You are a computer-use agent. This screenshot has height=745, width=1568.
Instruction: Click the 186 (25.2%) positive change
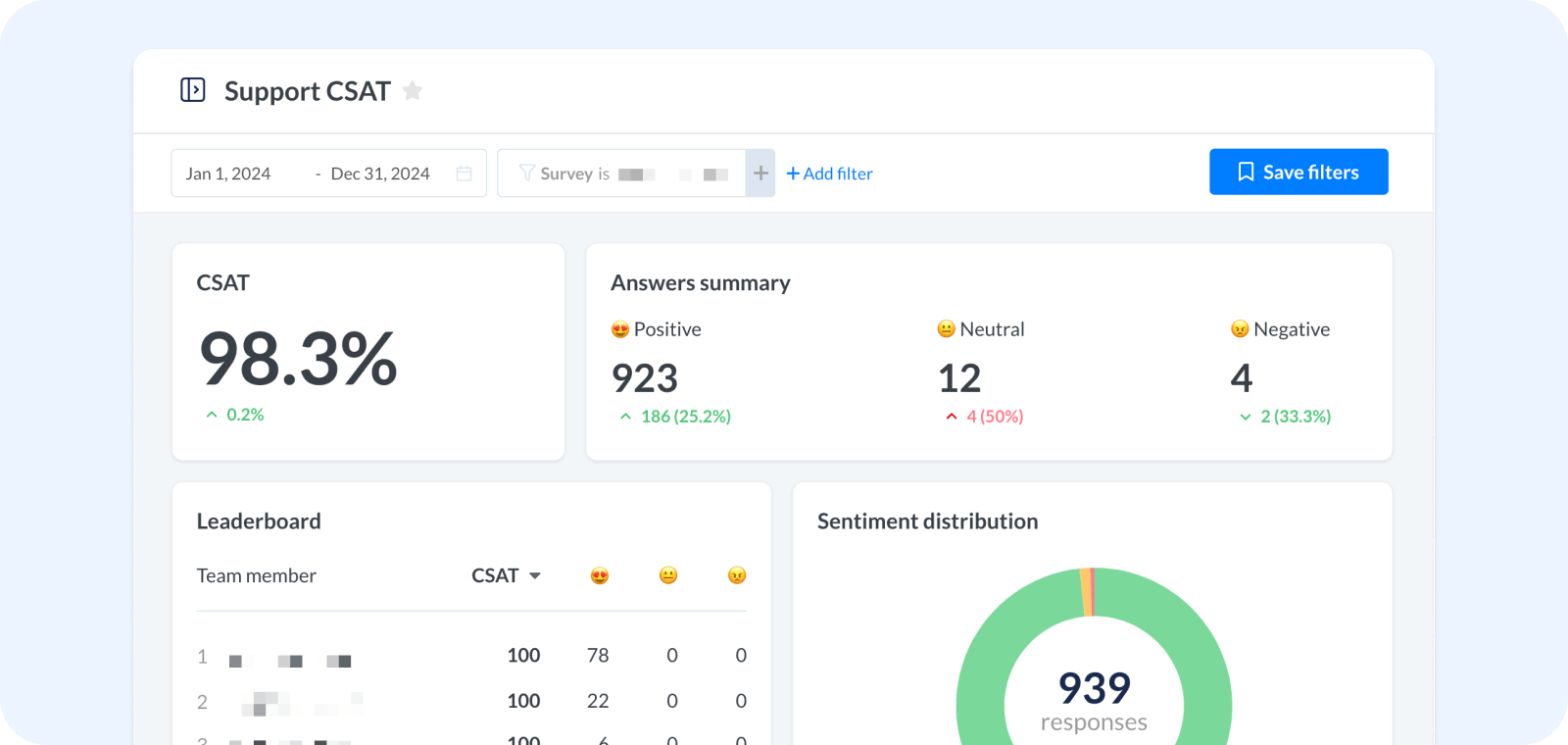(675, 417)
